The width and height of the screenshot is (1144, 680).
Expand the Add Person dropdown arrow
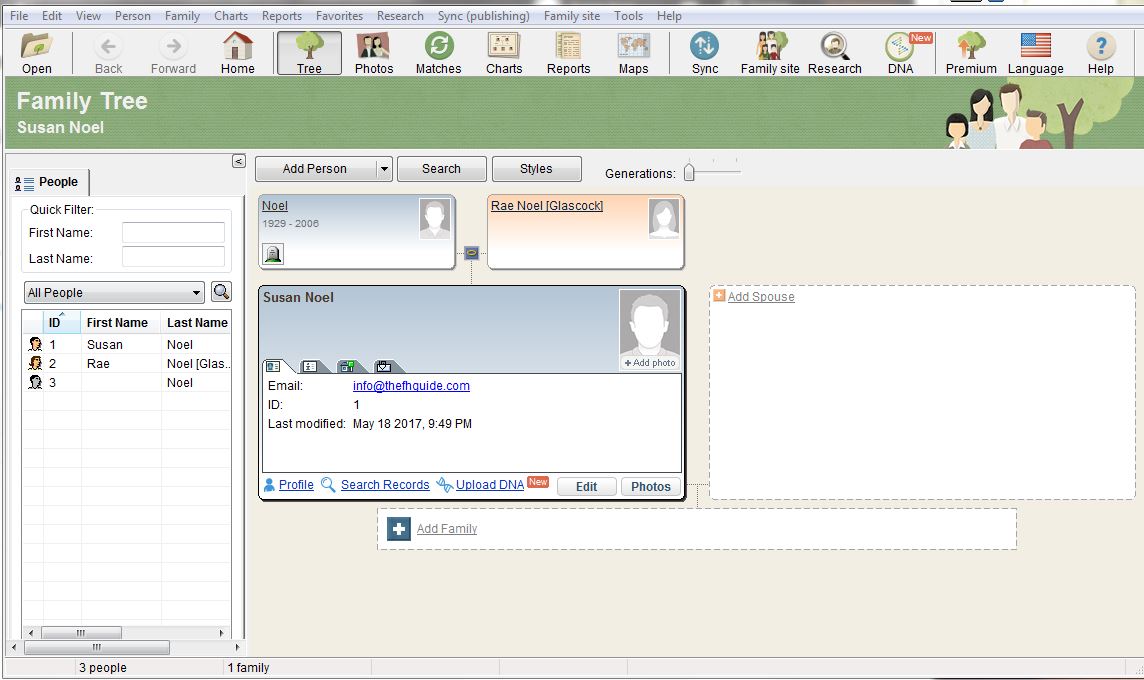pyautogui.click(x=384, y=169)
